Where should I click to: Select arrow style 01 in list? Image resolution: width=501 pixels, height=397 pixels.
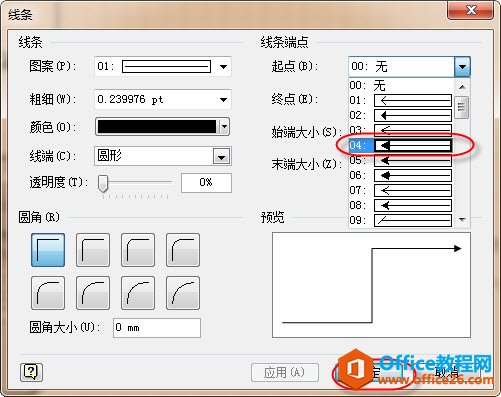click(401, 100)
